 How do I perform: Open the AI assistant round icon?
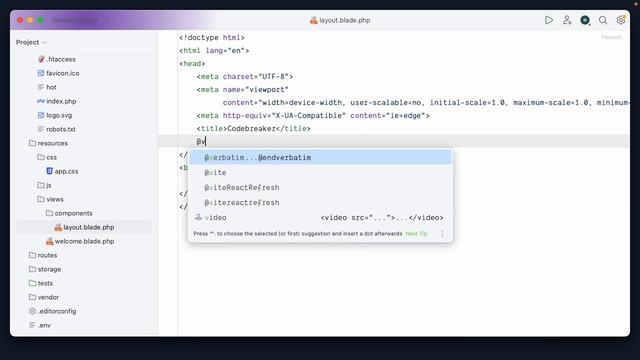click(x=585, y=20)
